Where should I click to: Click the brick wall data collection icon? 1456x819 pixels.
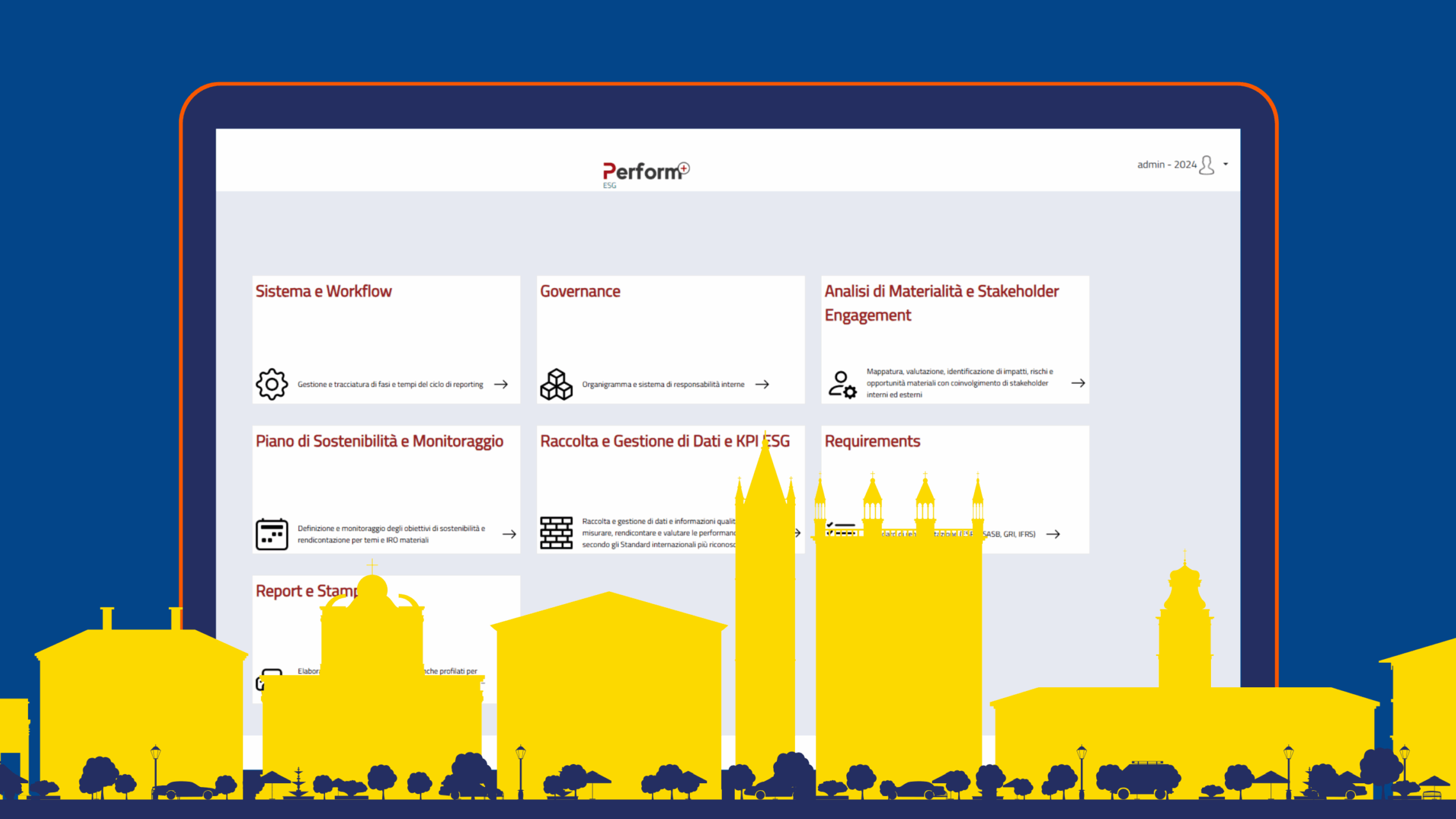[x=556, y=532]
